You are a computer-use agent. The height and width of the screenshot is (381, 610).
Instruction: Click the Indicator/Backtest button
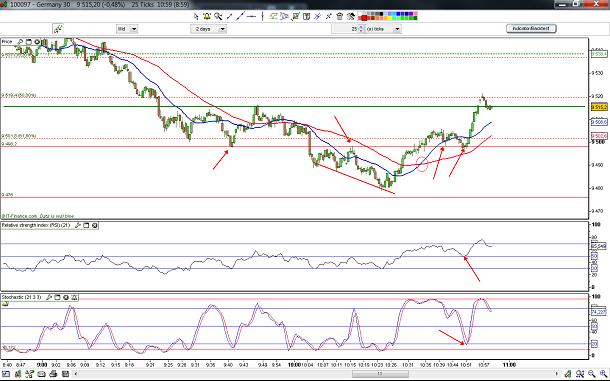pos(531,28)
